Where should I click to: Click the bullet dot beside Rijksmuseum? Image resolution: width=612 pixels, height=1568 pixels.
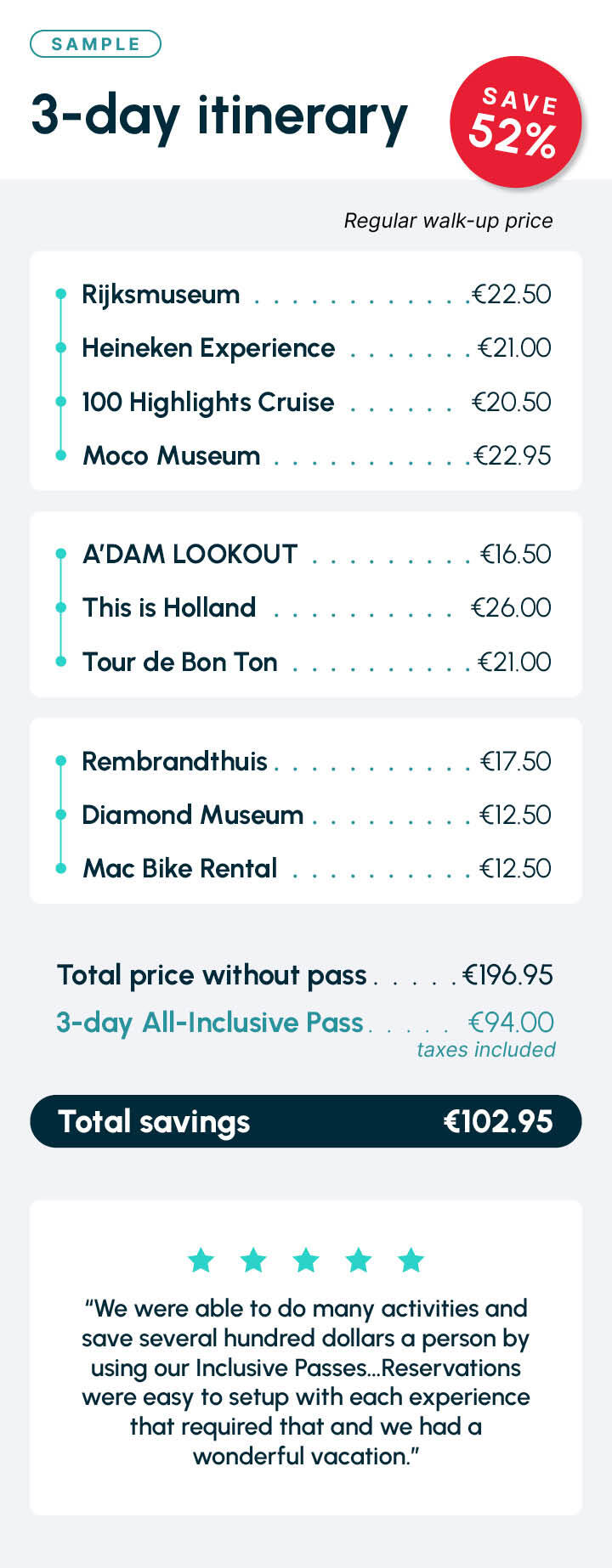[60, 294]
